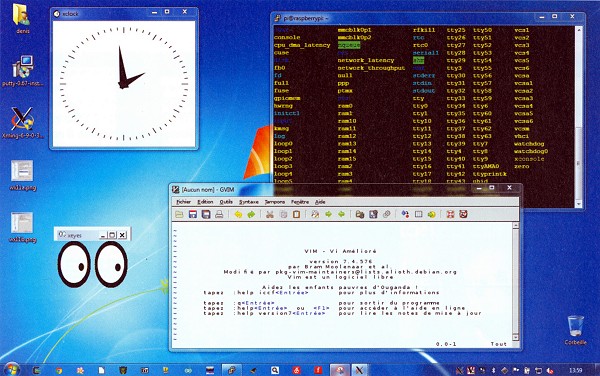Click the Jump to tag icon in GVIM
This screenshot has height=376, width=600.
pos(431,214)
